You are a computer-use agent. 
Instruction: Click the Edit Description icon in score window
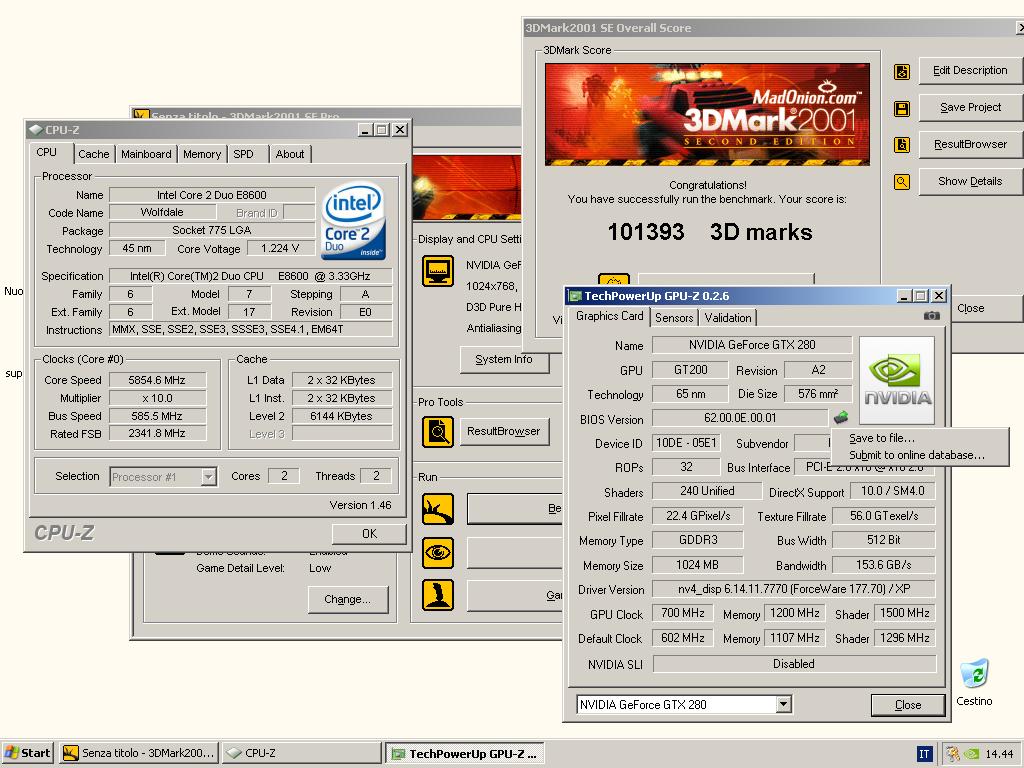coord(902,71)
